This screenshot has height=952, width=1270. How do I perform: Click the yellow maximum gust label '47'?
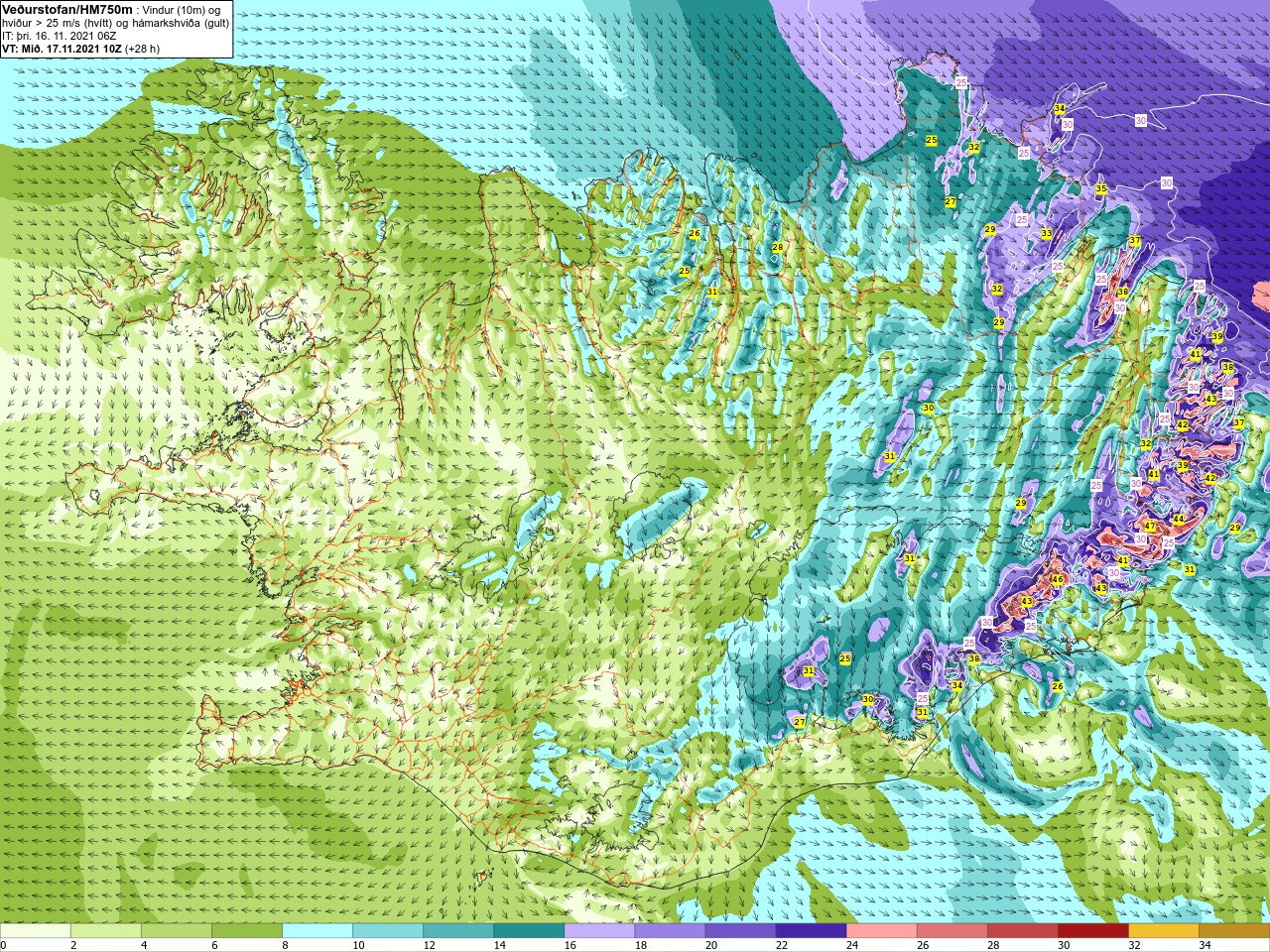point(1149,527)
